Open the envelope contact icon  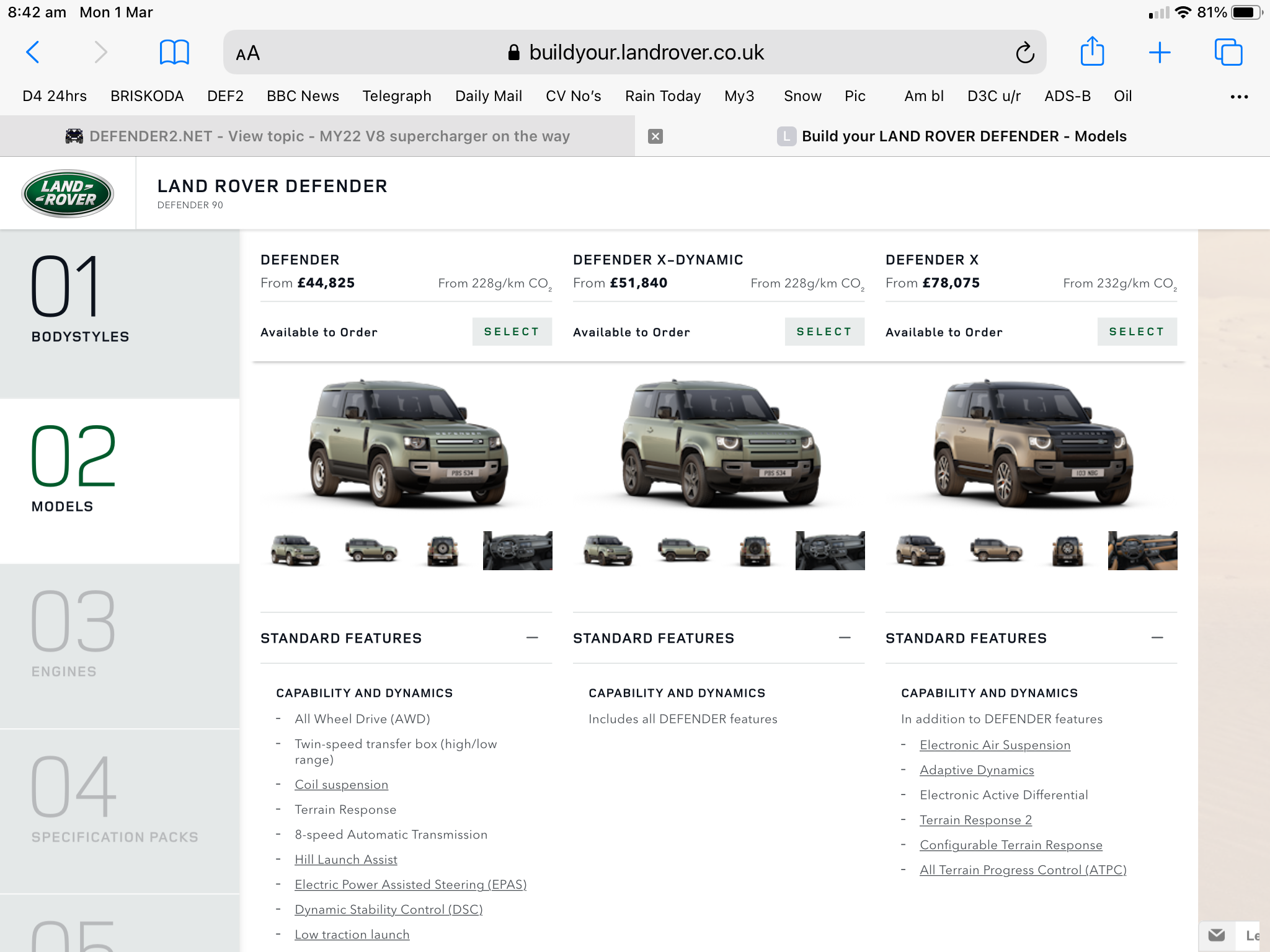[1216, 935]
